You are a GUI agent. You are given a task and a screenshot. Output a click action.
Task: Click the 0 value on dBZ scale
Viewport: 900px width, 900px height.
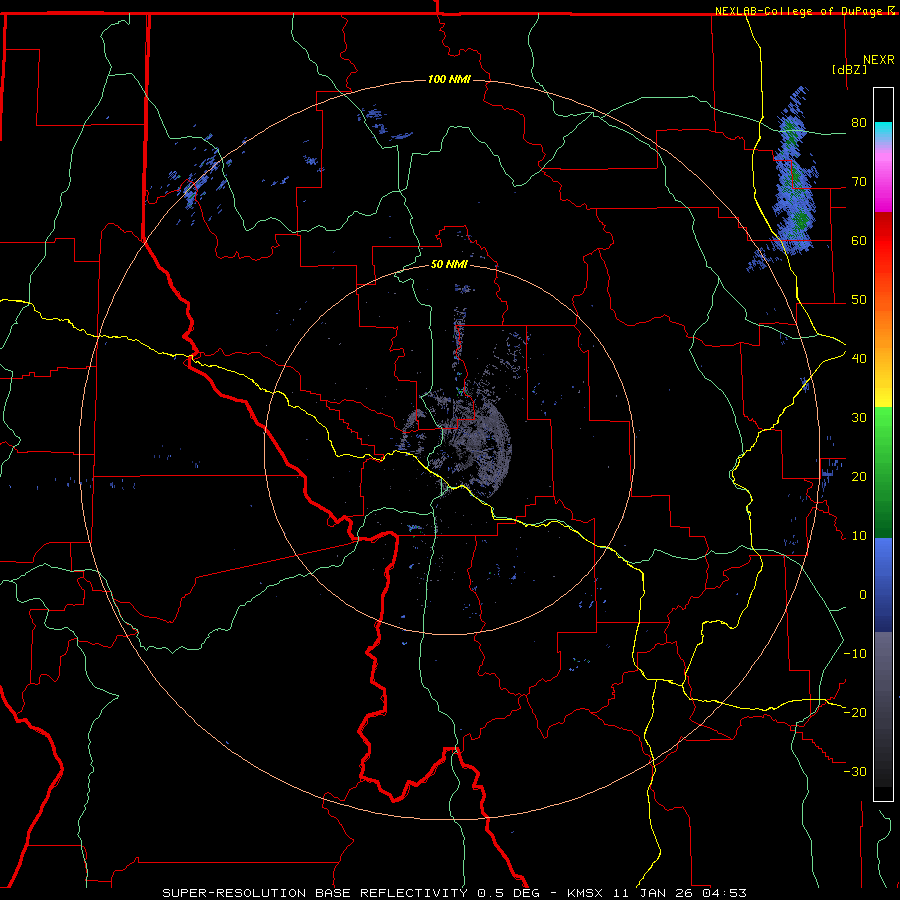[x=863, y=595]
